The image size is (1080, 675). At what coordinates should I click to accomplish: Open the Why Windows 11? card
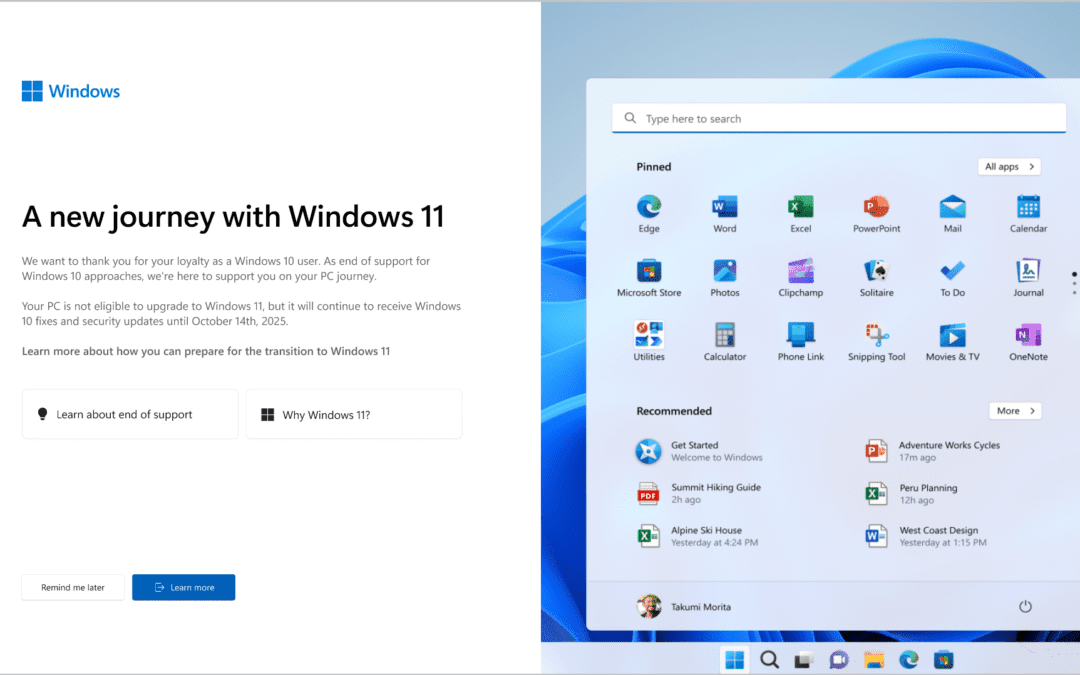click(x=354, y=414)
